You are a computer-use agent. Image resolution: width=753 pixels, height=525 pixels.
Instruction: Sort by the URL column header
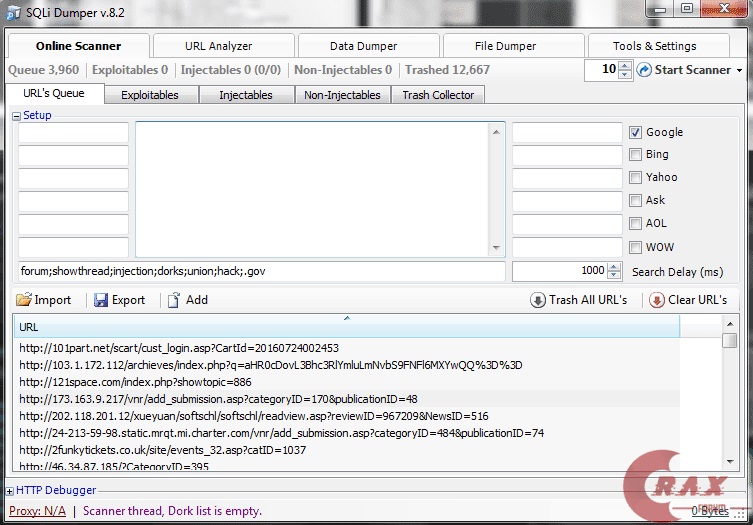point(345,327)
